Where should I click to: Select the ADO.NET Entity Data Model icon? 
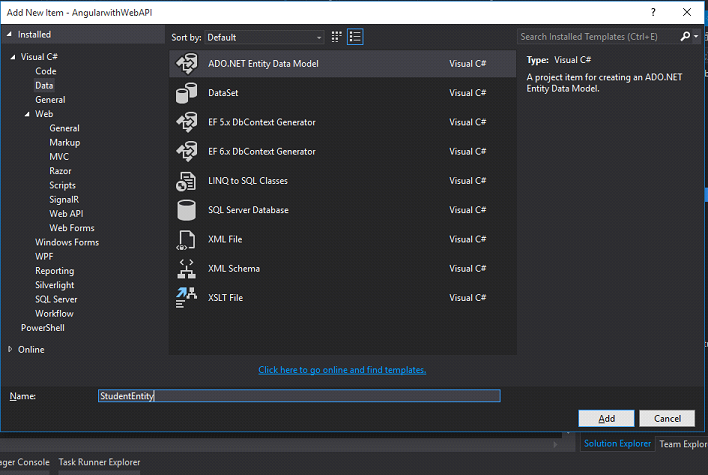click(x=186, y=64)
